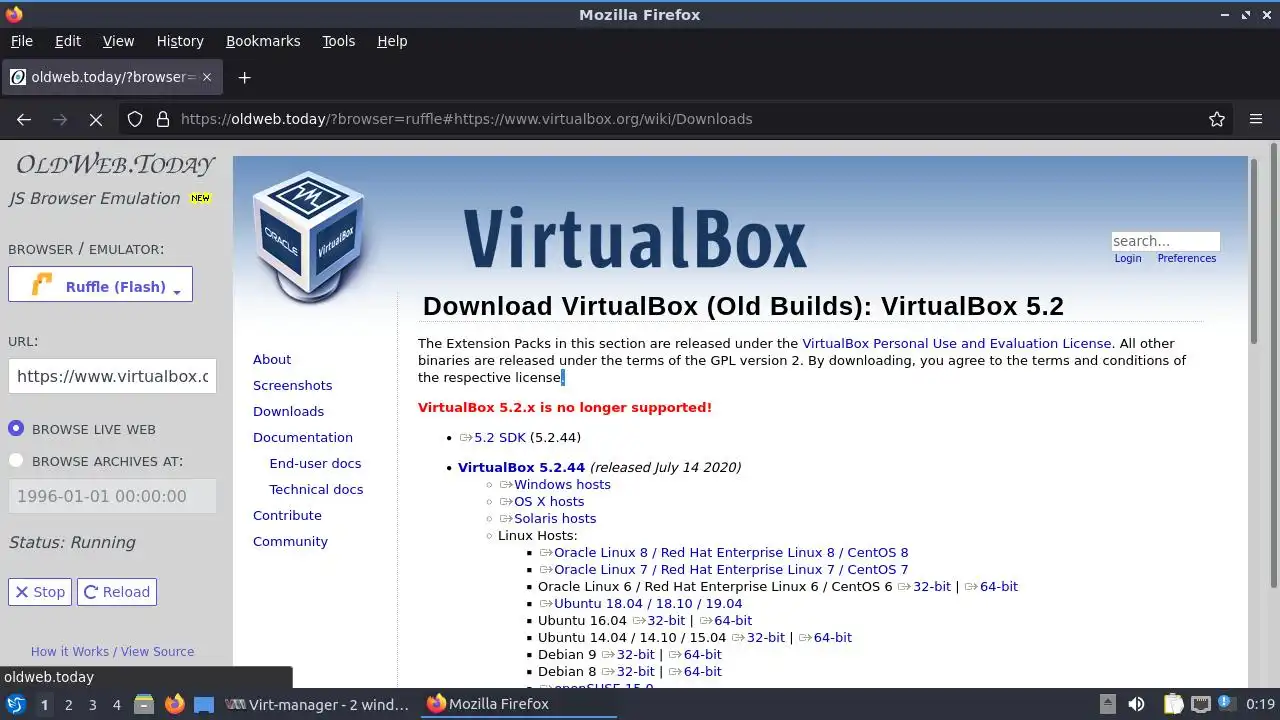Switch to virtual desktop 2

point(68,704)
